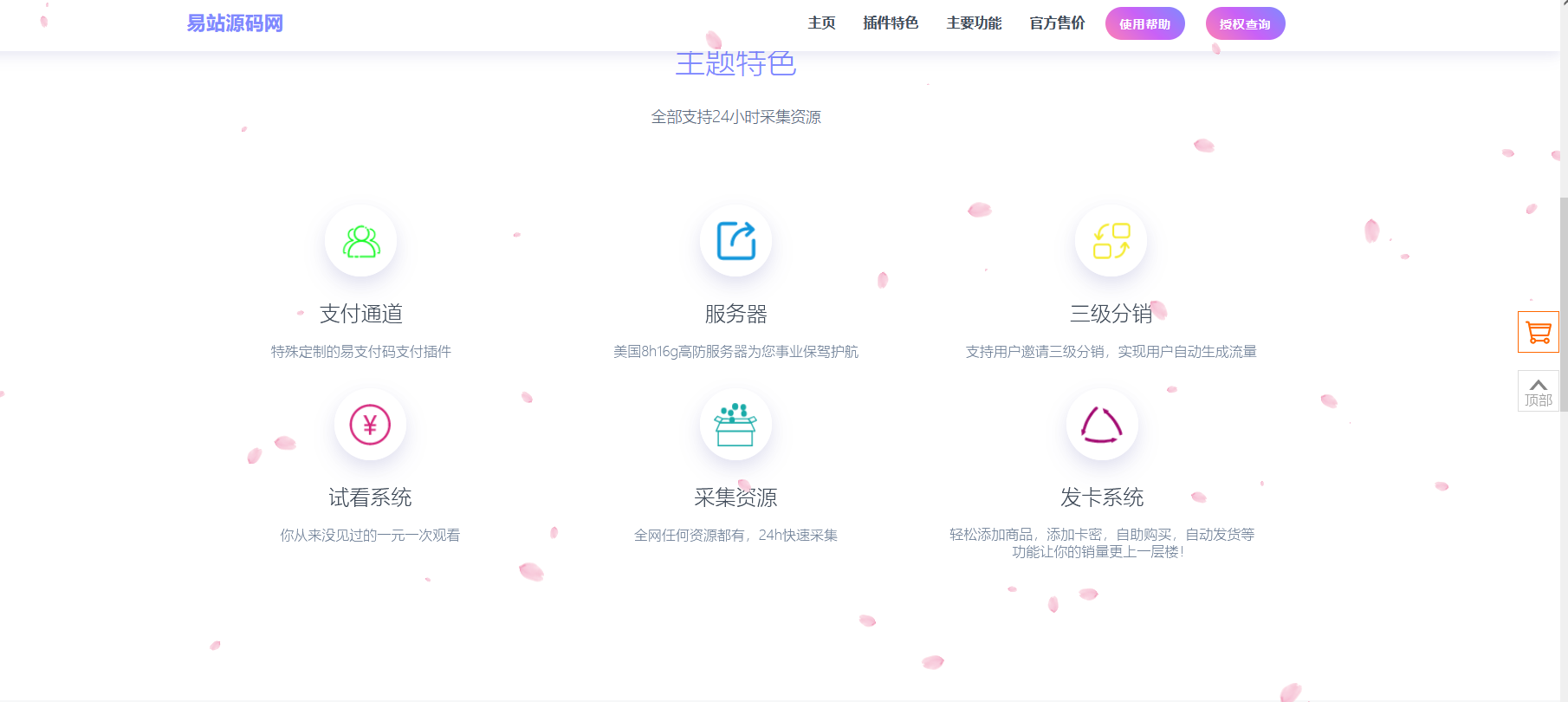This screenshot has height=702, width=1568.
Task: Open the 主页 nav menu item
Action: click(x=821, y=23)
